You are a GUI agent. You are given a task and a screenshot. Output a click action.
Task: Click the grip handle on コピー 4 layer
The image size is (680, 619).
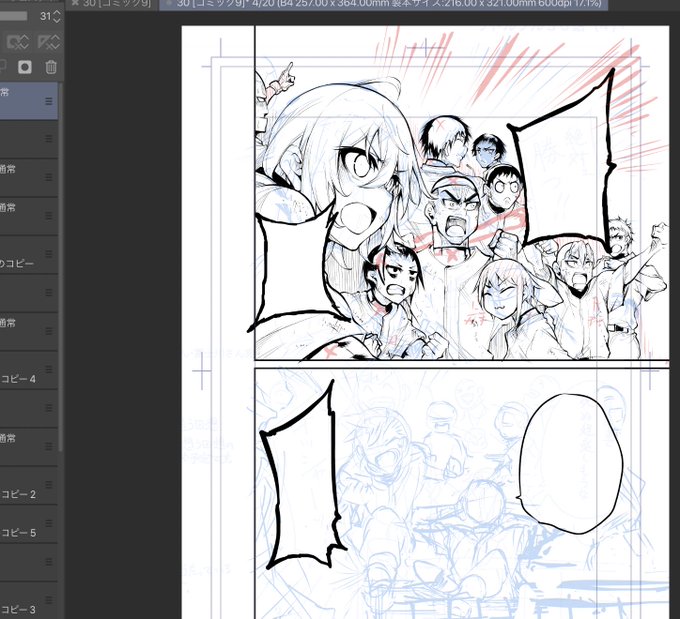pyautogui.click(x=49, y=369)
